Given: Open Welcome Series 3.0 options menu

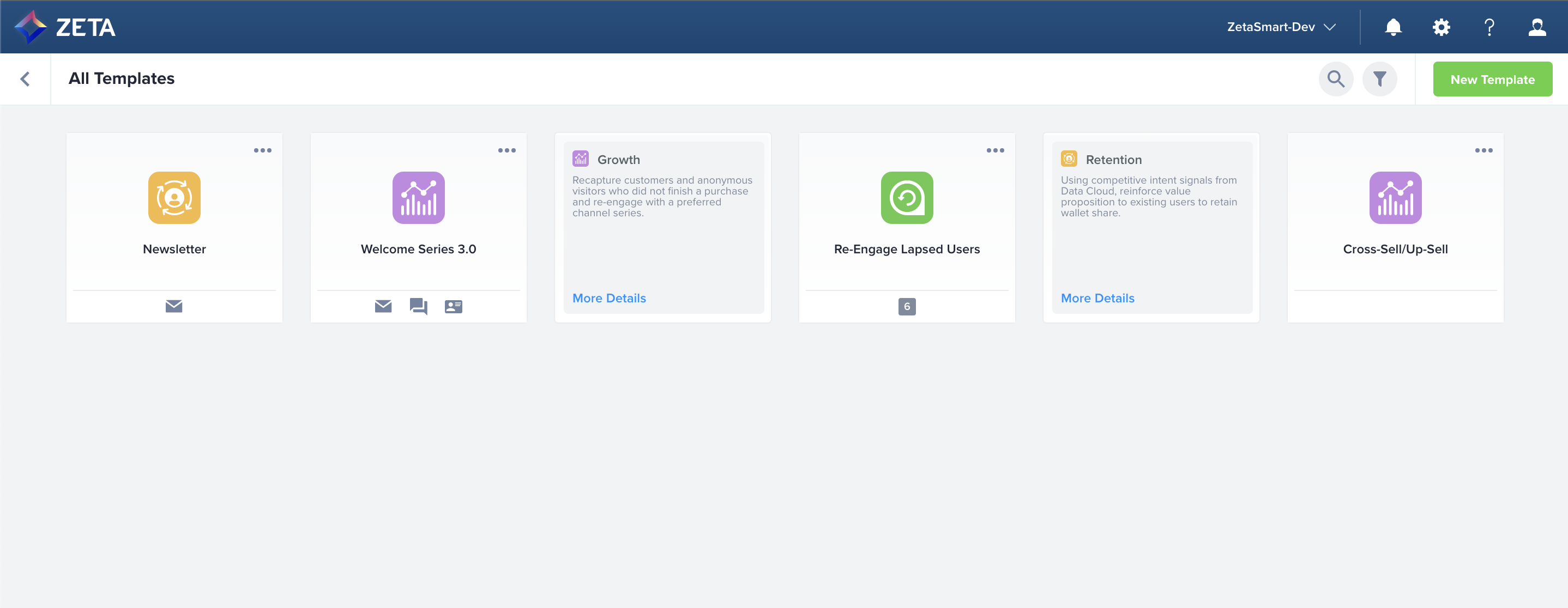Looking at the screenshot, I should point(506,150).
